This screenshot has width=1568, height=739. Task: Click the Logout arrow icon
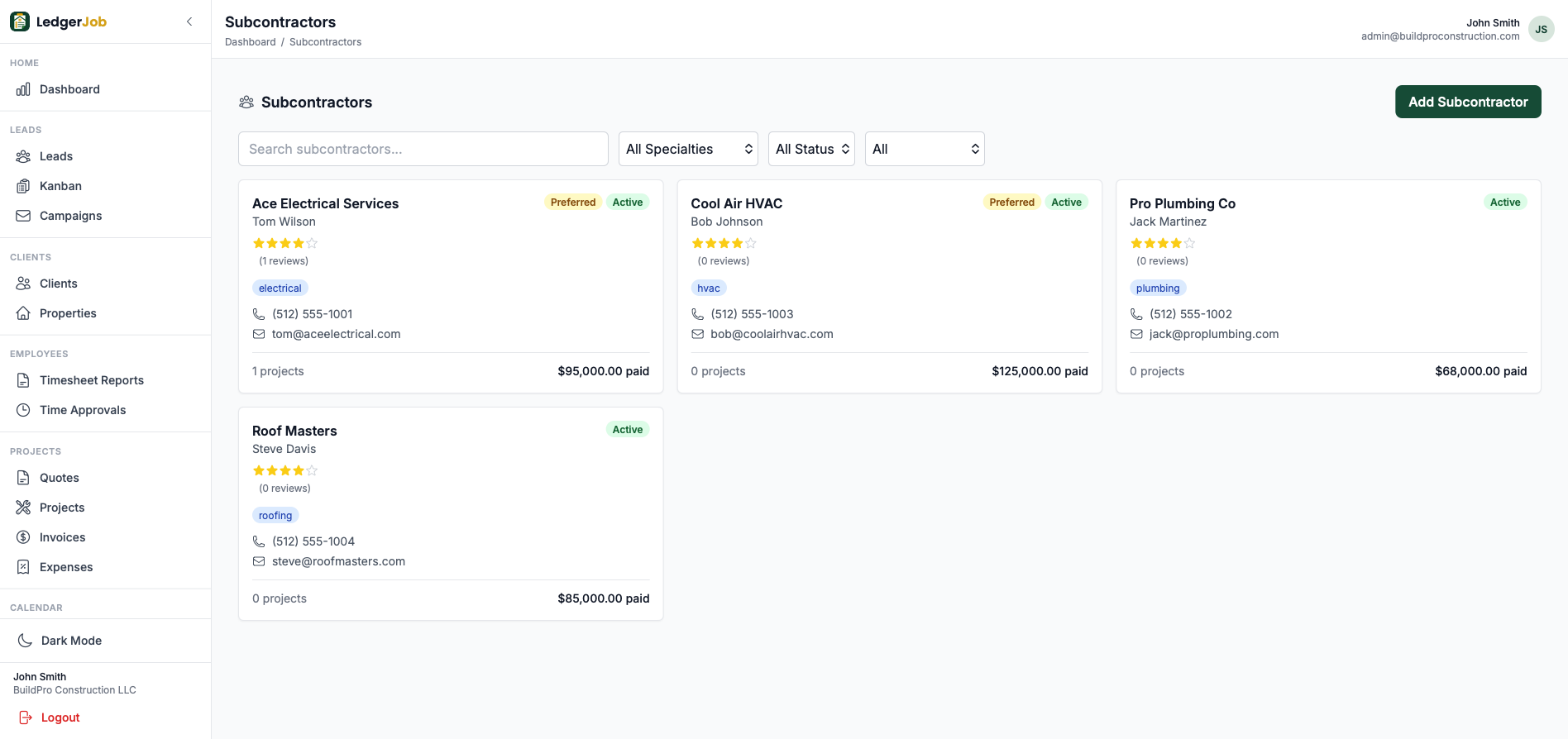click(26, 718)
